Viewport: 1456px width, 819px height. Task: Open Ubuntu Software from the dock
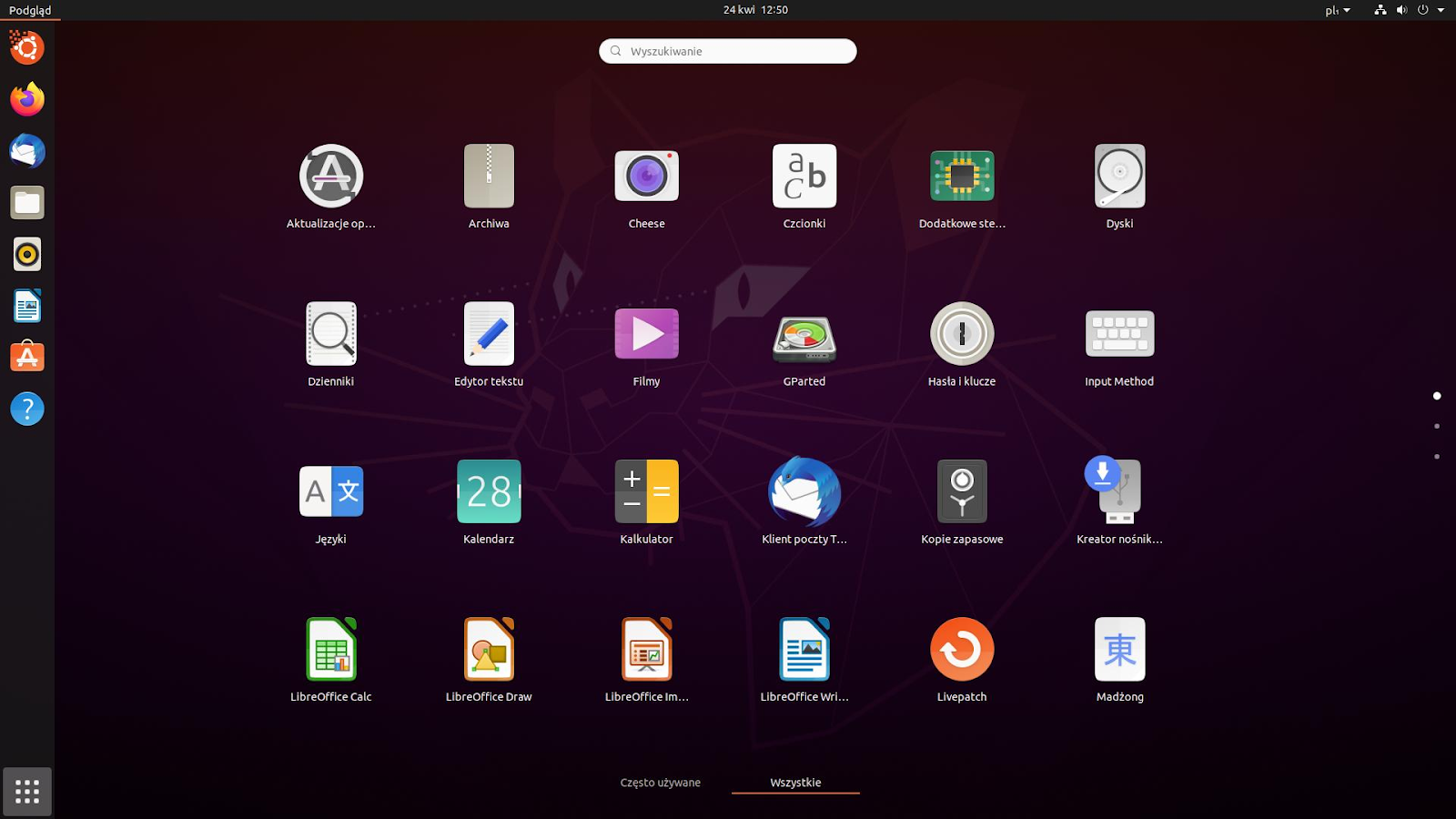(x=27, y=358)
